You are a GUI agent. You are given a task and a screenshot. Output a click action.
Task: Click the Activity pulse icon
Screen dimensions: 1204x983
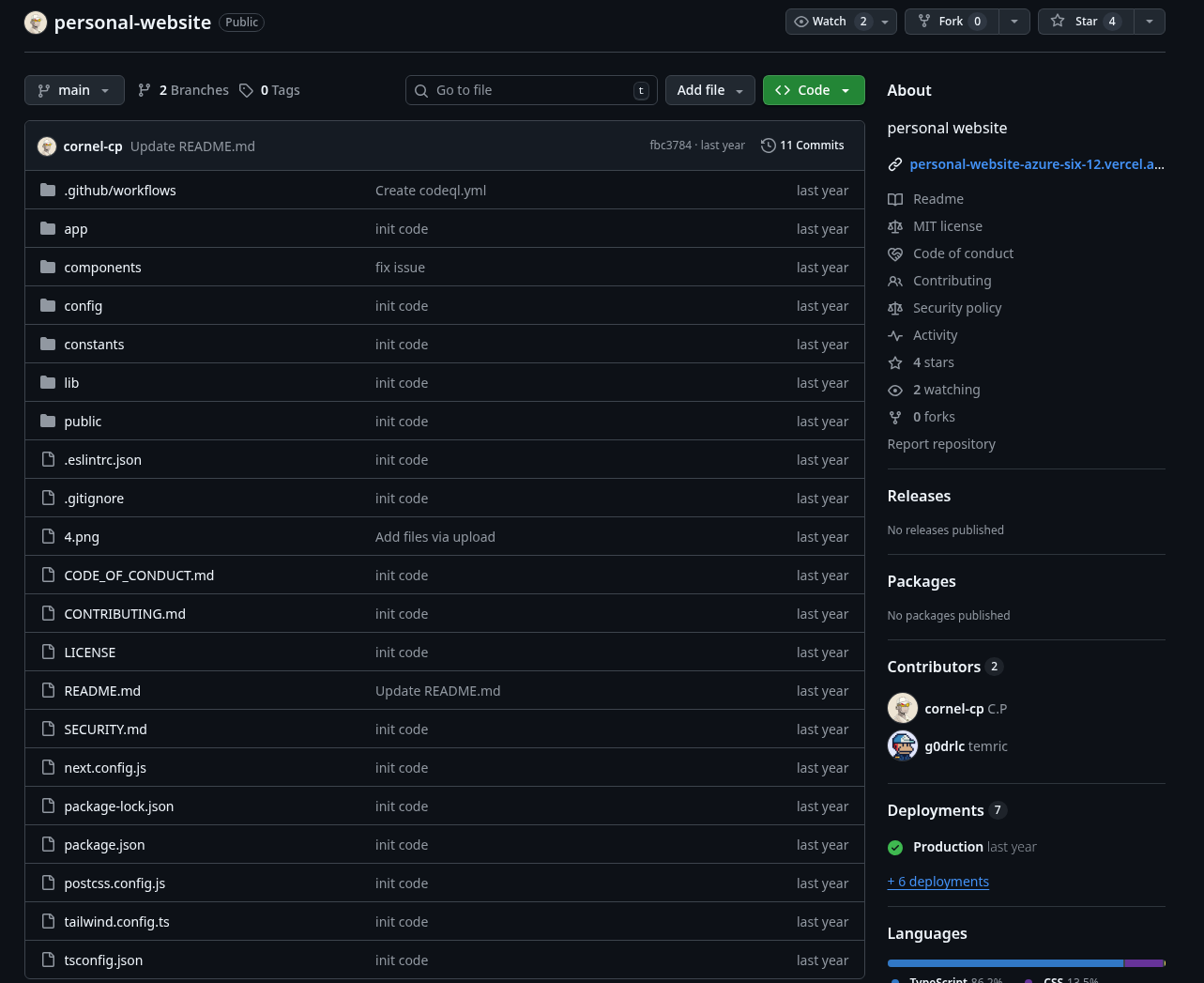pos(895,335)
